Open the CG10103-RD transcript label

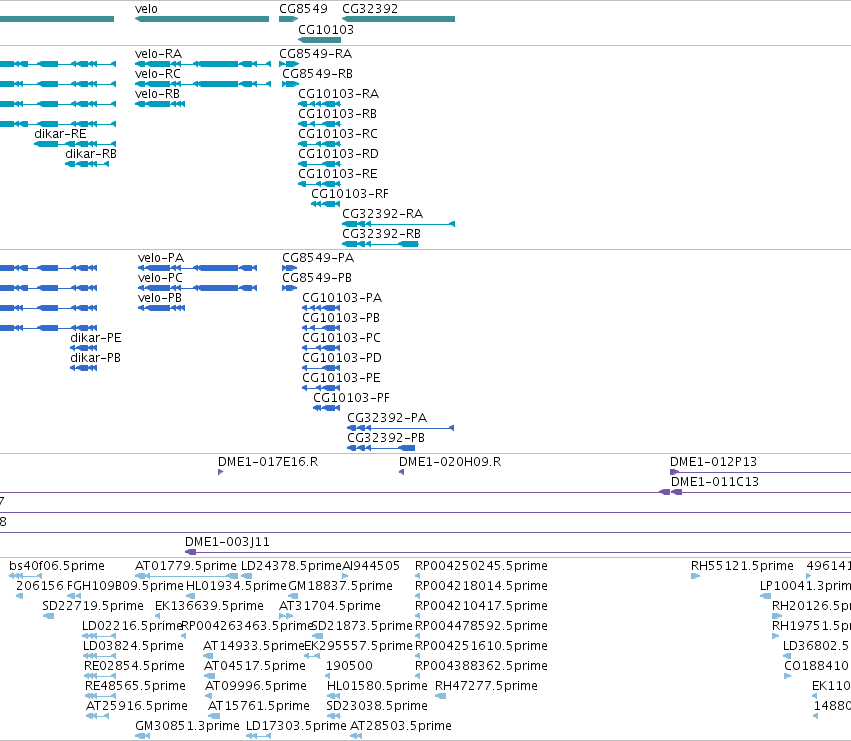click(338, 154)
